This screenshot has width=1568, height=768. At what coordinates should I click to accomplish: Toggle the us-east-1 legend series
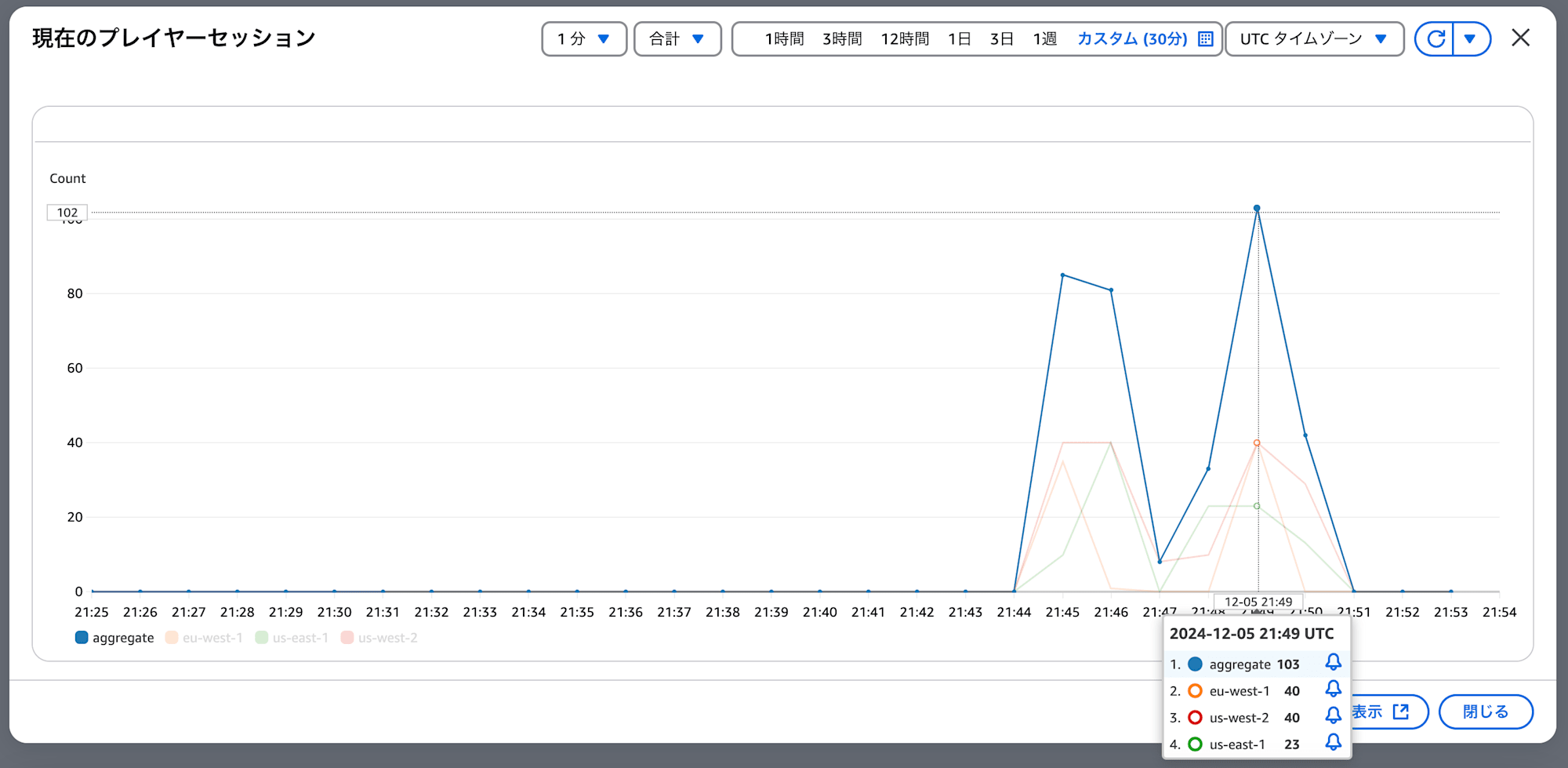[292, 638]
